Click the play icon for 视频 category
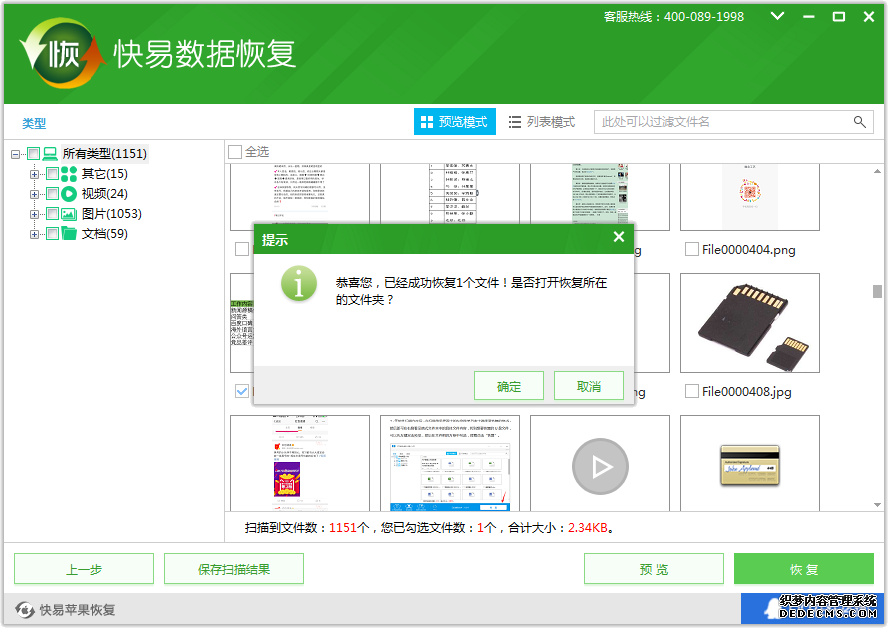888x628 pixels. [x=69, y=194]
